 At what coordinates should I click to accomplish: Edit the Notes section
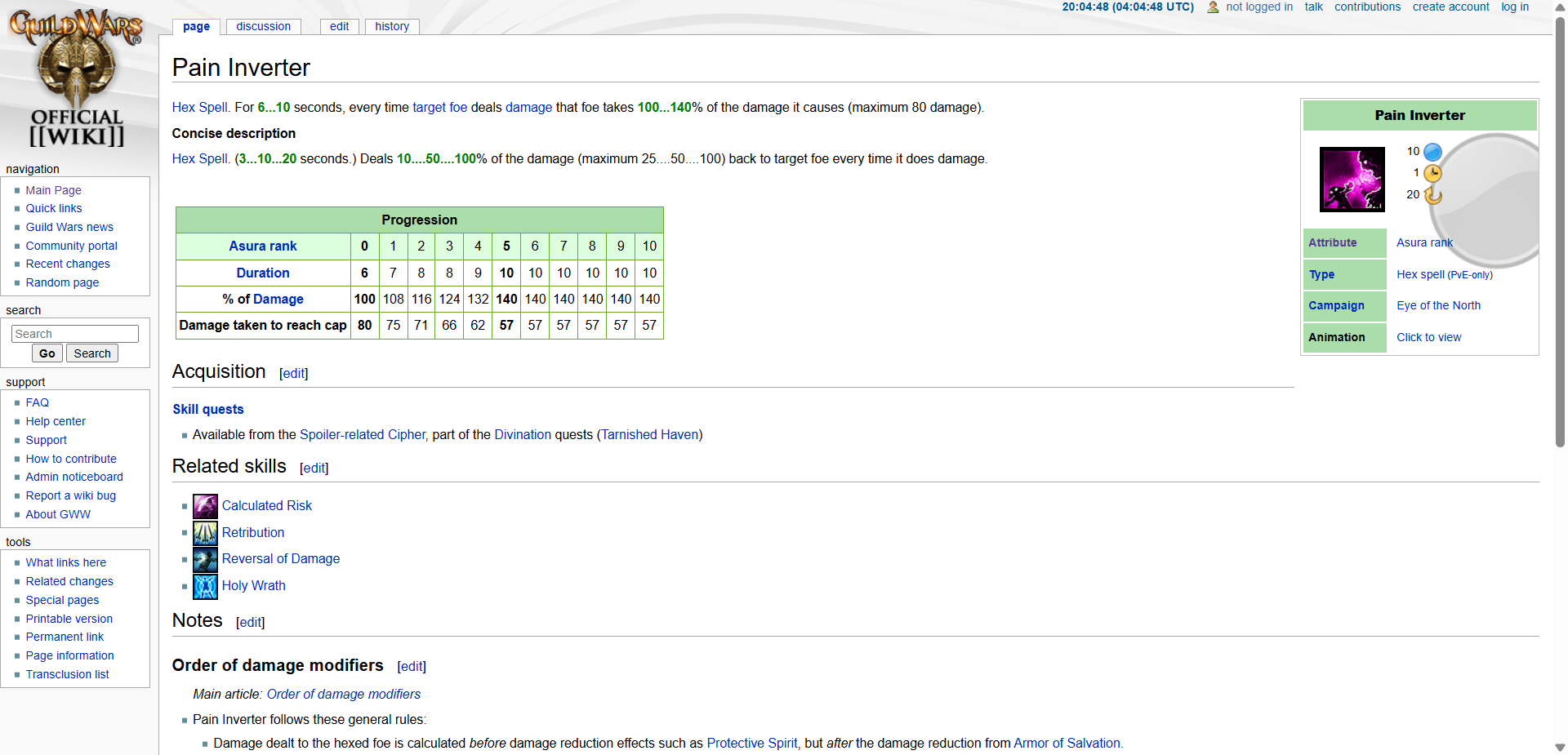point(250,622)
